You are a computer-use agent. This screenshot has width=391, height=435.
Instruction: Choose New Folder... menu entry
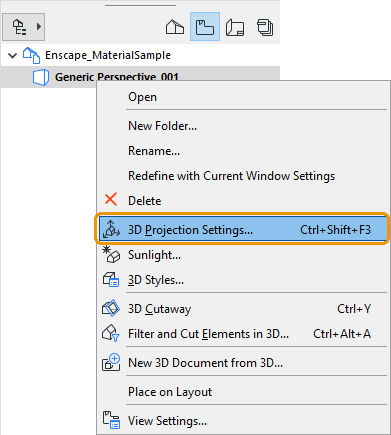pos(163,126)
